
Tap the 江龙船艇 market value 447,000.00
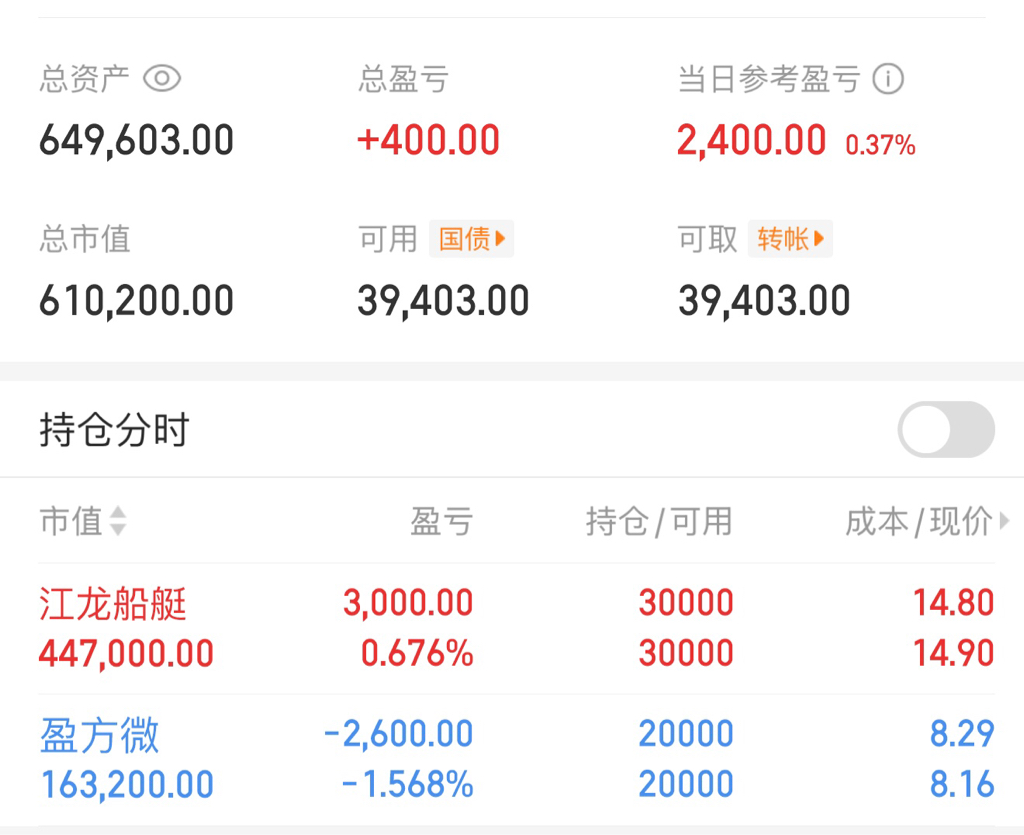(126, 654)
